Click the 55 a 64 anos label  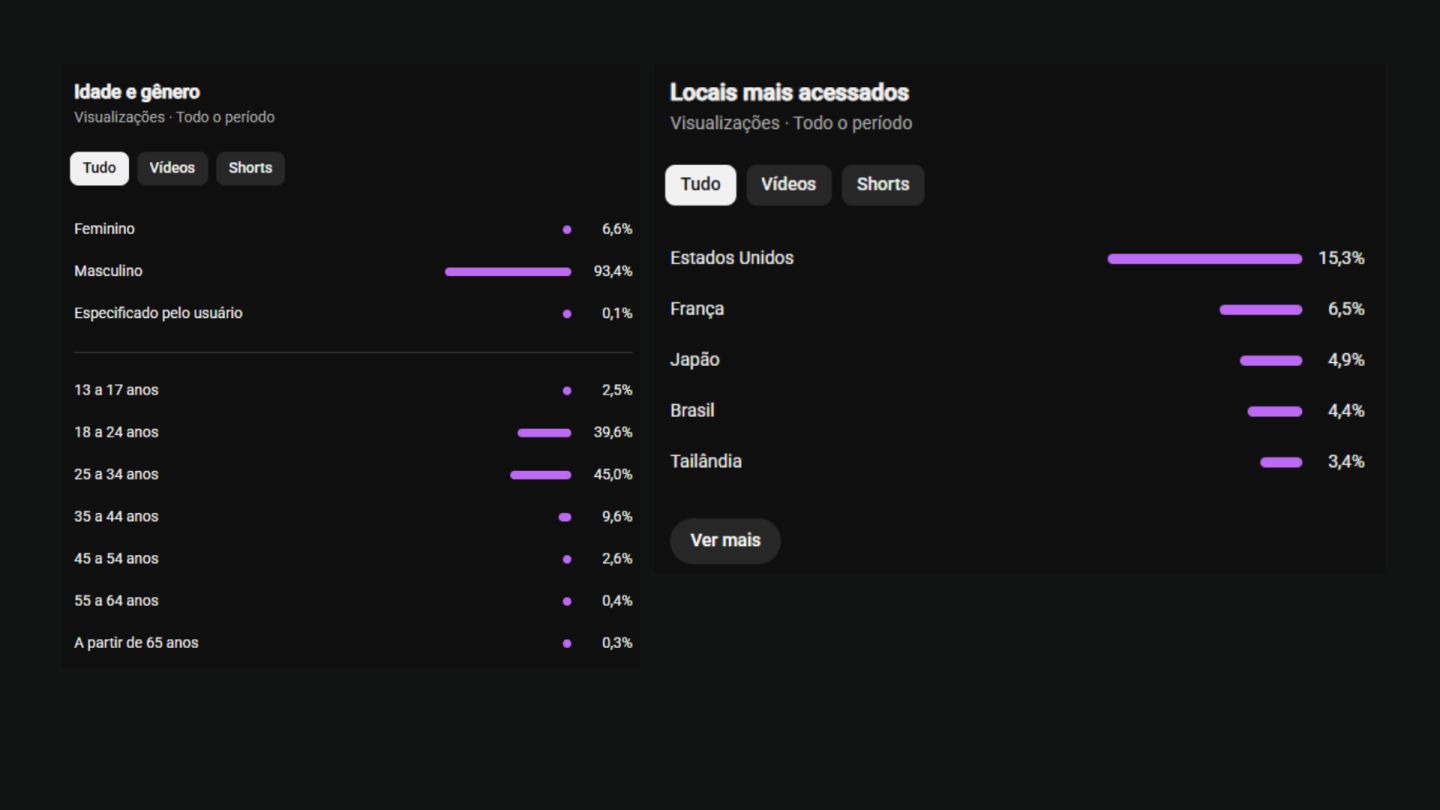(116, 601)
